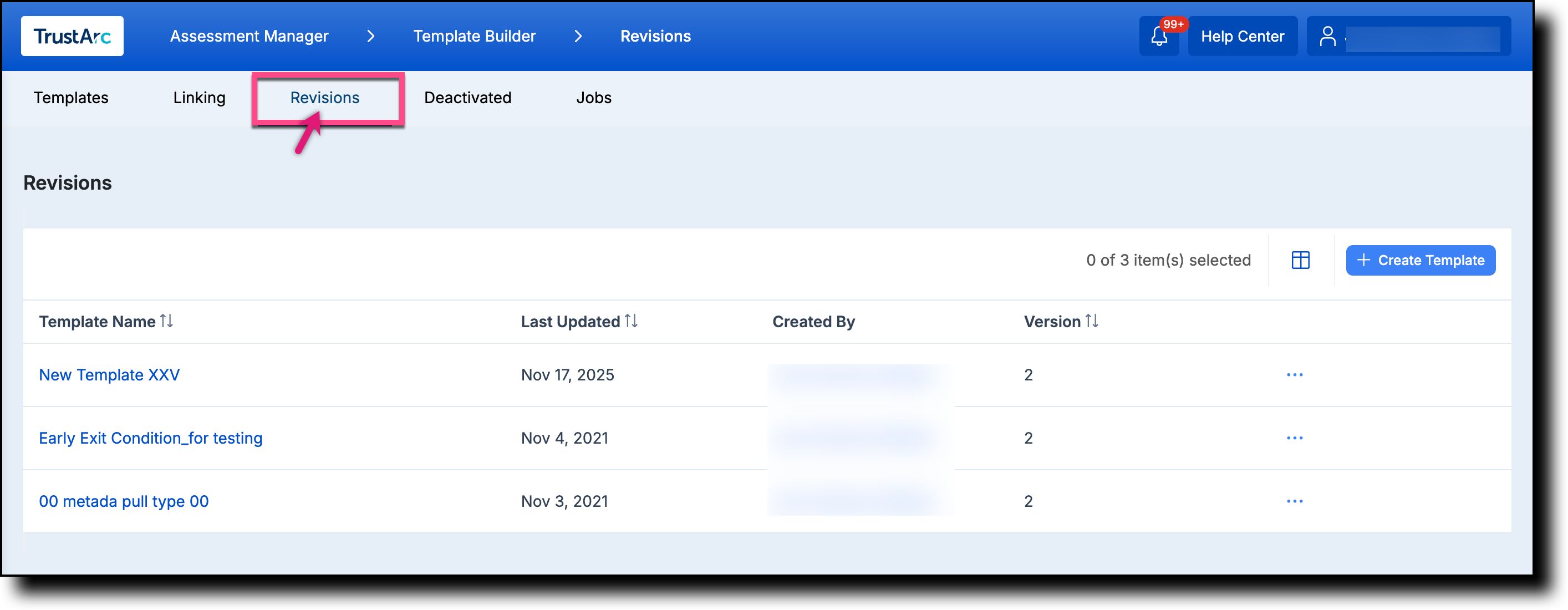Open the Help Center

pyautogui.click(x=1242, y=37)
